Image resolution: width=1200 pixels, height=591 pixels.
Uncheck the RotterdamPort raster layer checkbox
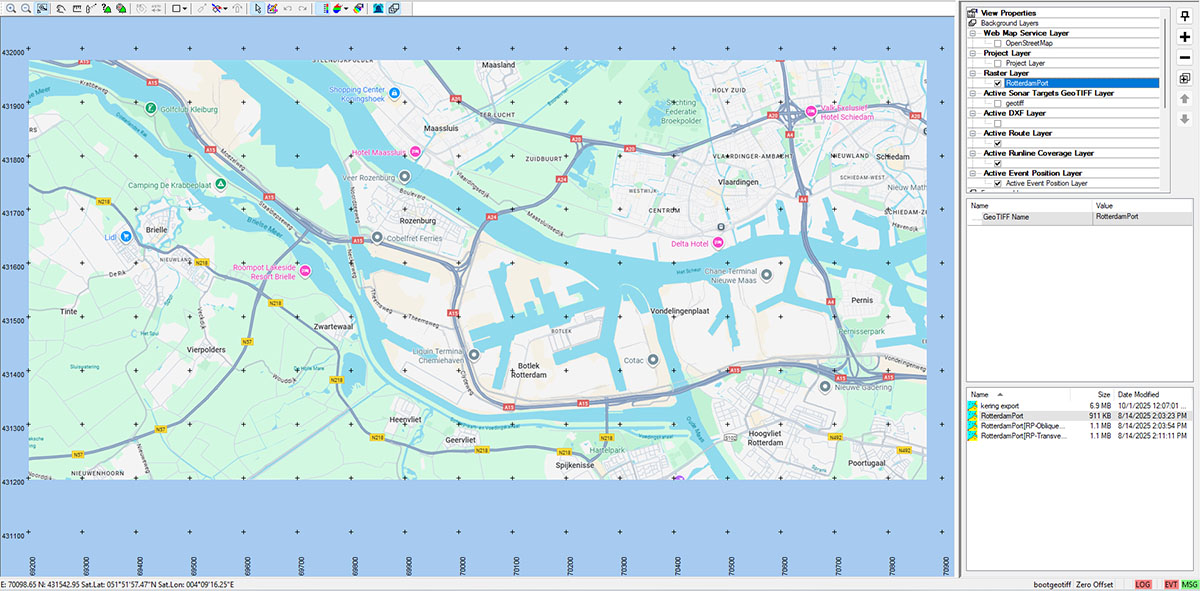[x=998, y=83]
